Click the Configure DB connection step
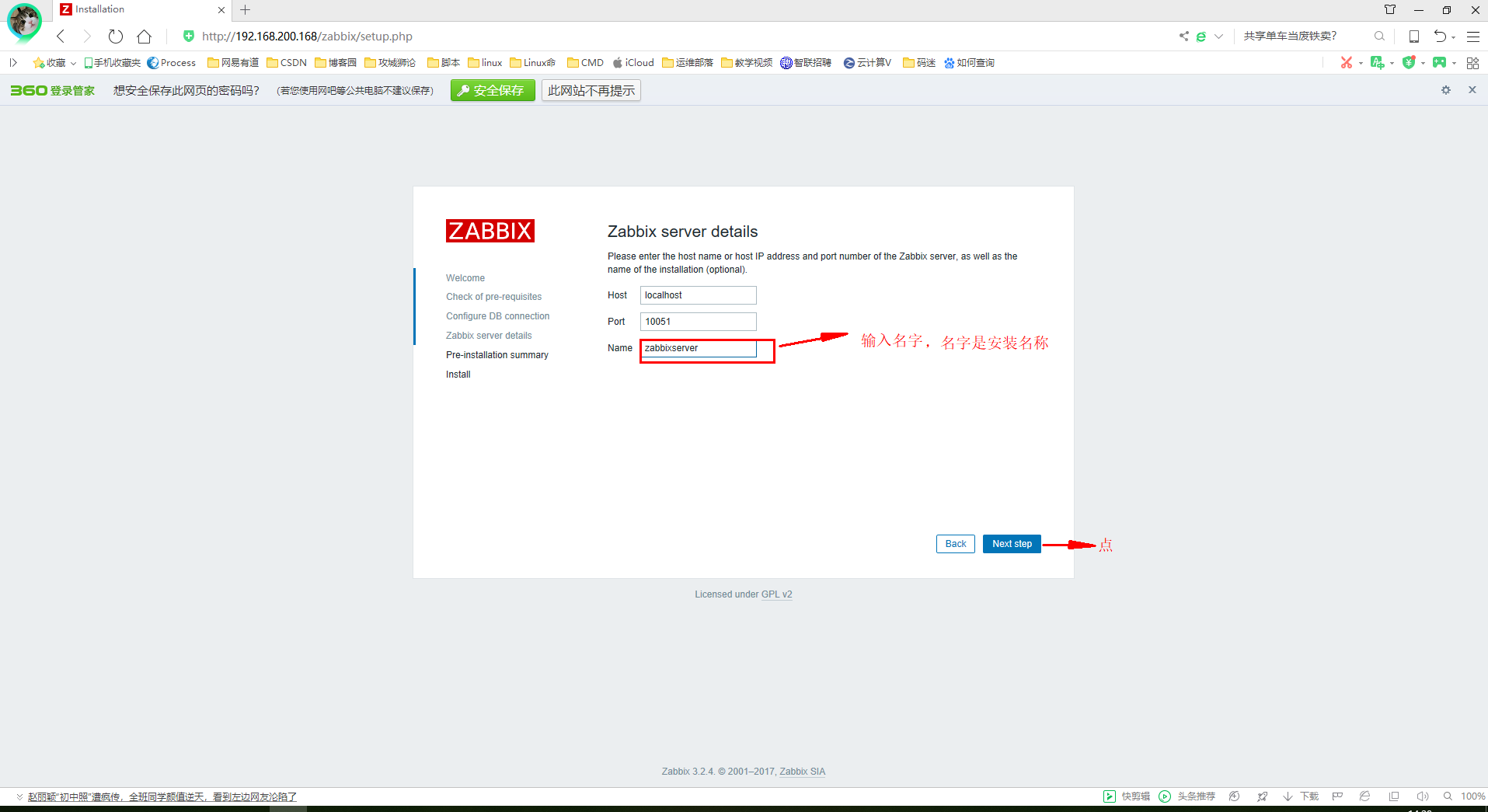Viewport: 1488px width, 812px height. (497, 316)
